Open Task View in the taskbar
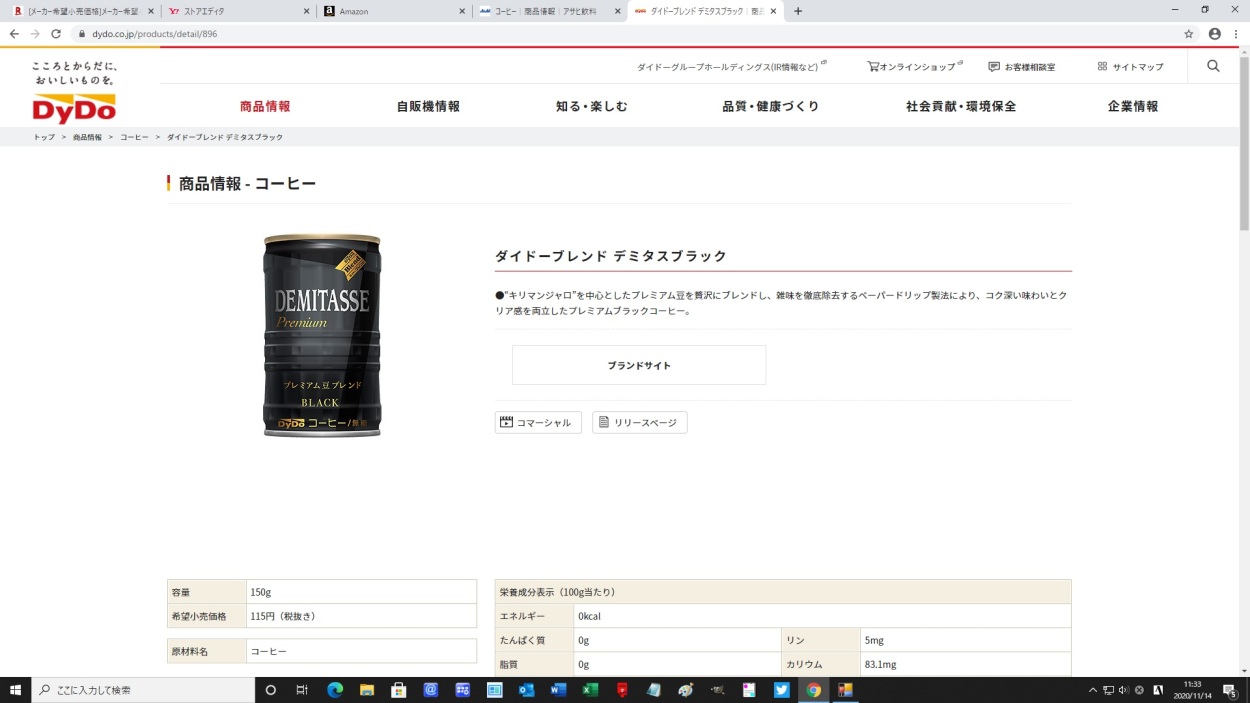 coord(302,690)
